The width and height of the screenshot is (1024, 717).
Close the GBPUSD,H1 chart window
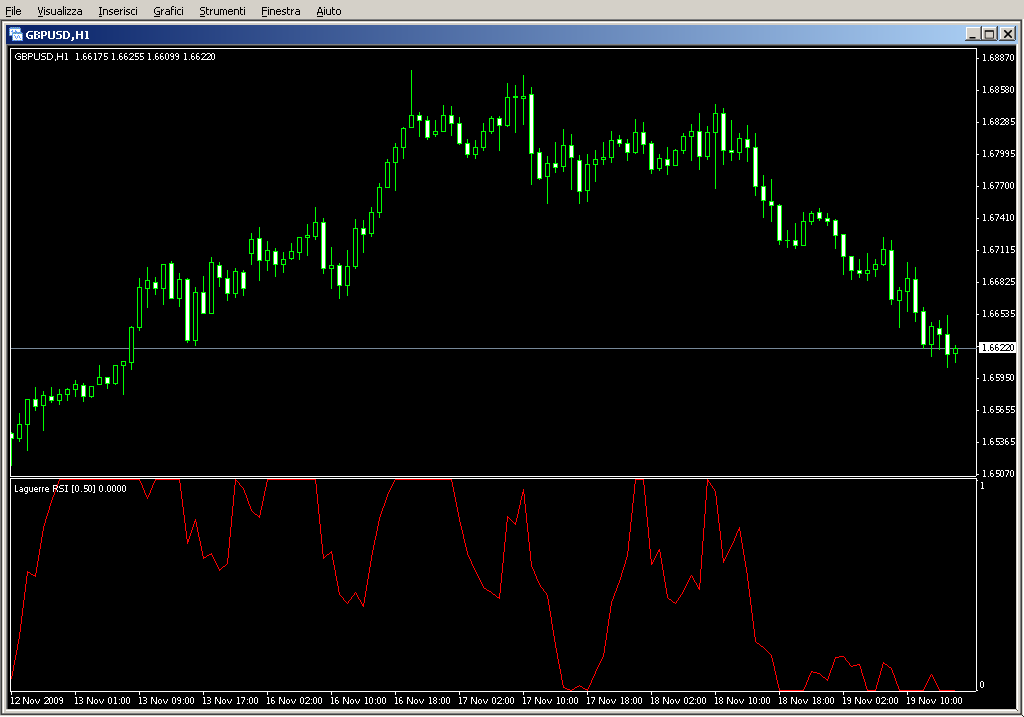pos(1008,34)
